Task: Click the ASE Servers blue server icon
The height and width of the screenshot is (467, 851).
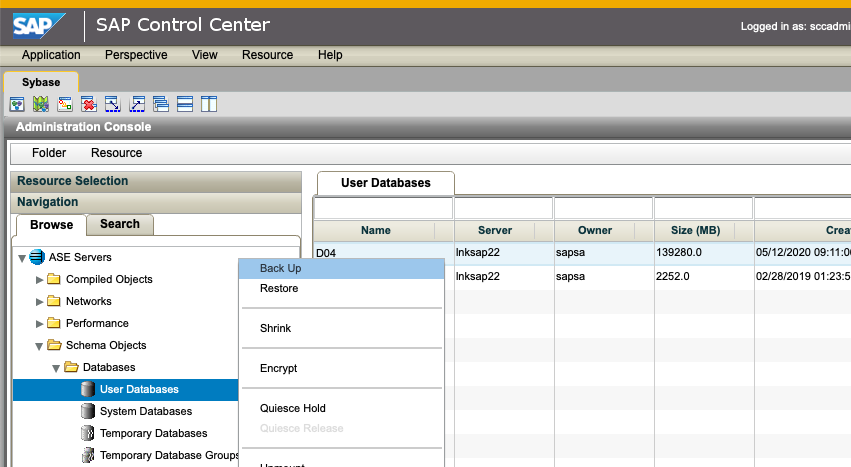Action: 38,258
